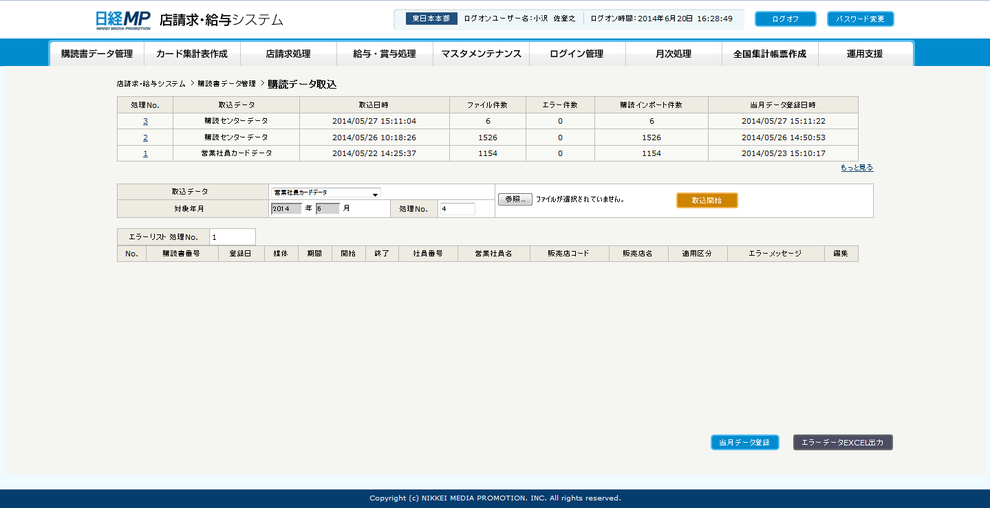The width and height of the screenshot is (990, 508).
Task: Click the パスワード変更 button
Action: pos(861,19)
